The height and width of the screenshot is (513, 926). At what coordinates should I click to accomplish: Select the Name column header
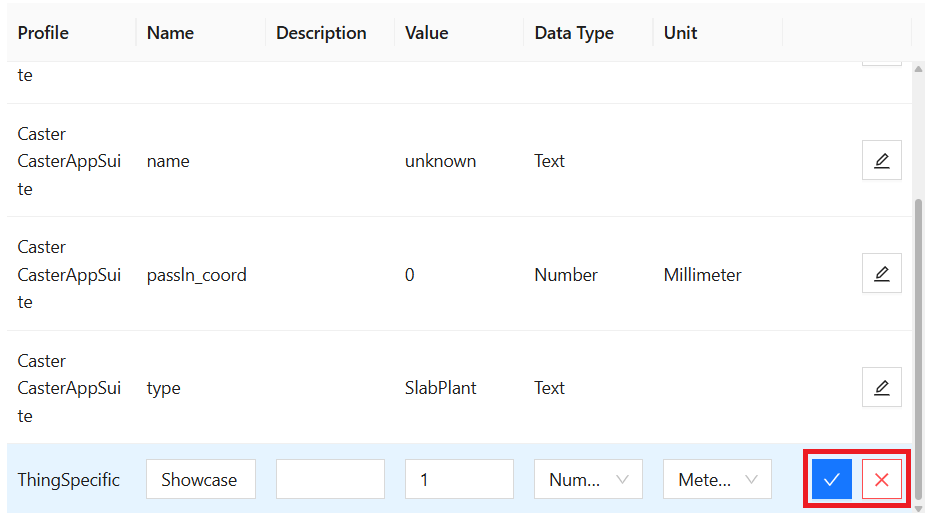pyautogui.click(x=170, y=33)
